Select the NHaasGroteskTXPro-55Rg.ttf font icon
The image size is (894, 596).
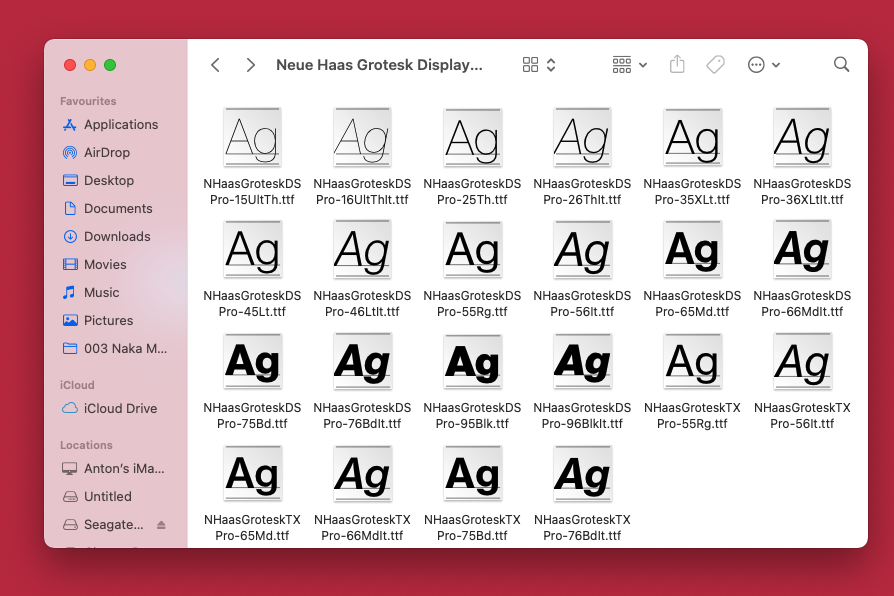pyautogui.click(x=692, y=361)
